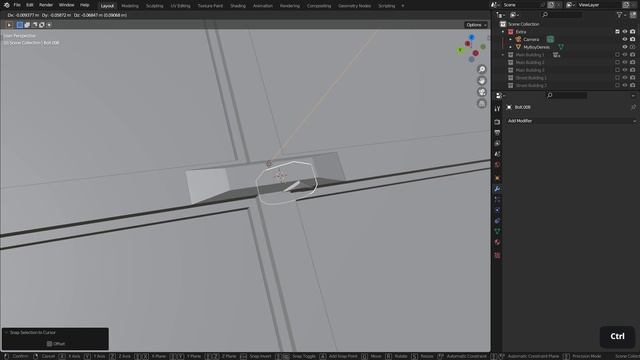Viewport: 640px width, 360px height.
Task: Add a new workspace with plus button
Action: (x=403, y=6)
